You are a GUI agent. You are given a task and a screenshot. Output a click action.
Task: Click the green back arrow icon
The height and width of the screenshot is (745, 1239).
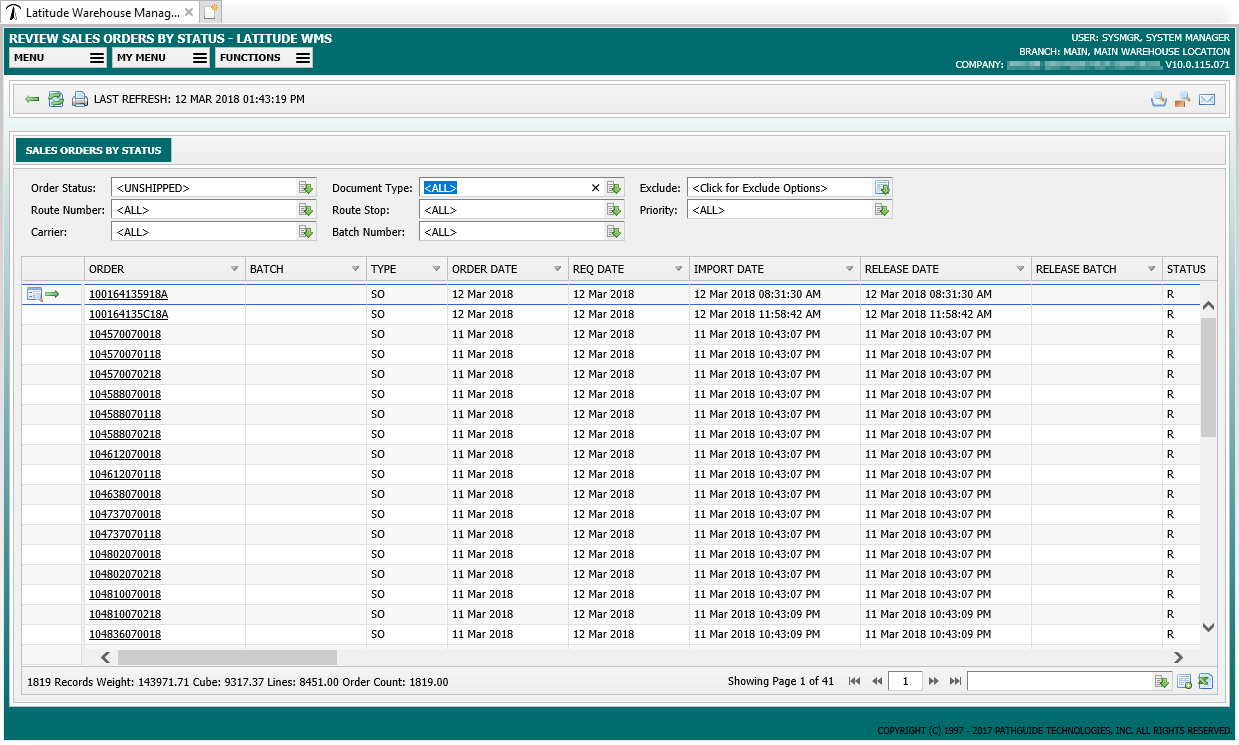(32, 99)
